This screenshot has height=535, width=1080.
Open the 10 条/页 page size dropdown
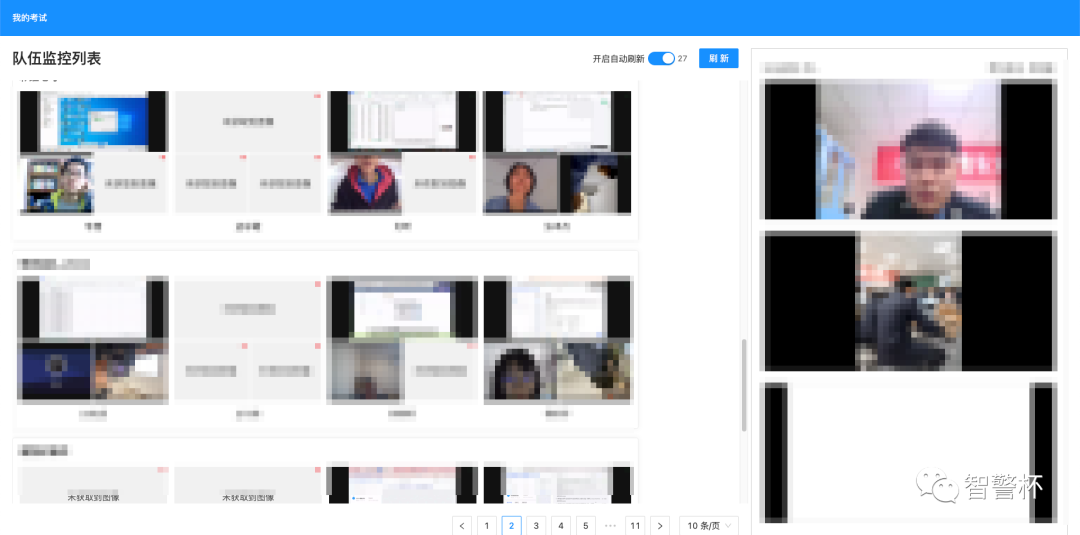click(x=709, y=526)
